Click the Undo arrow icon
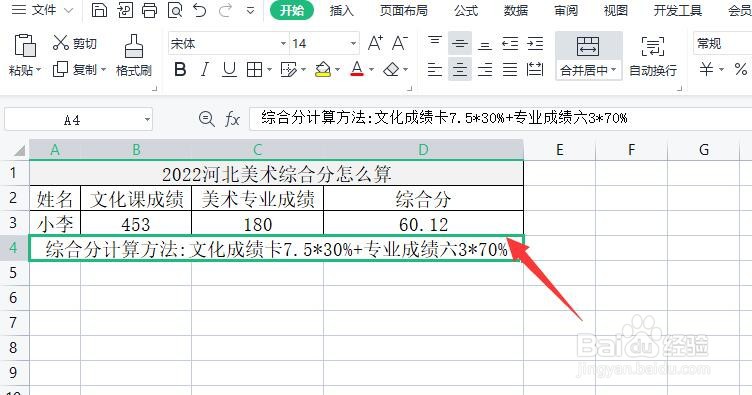Screen dimensions: 752x395 [200, 10]
